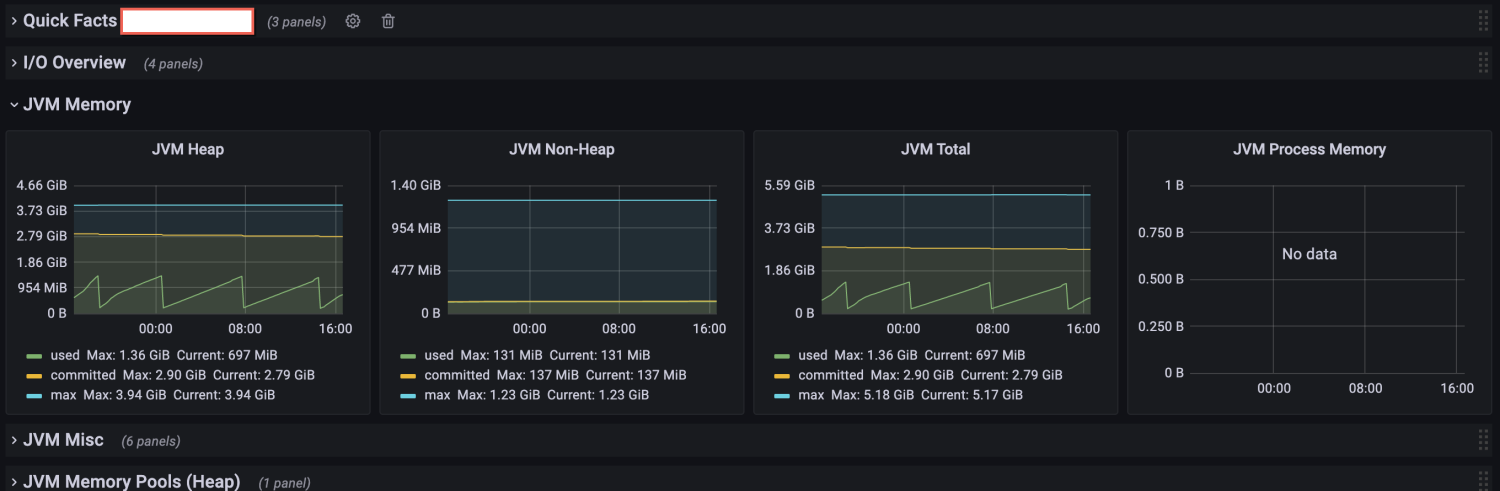1500x491 pixels.
Task: Click the 6 panels count beside JVM Misc
Action: point(151,441)
